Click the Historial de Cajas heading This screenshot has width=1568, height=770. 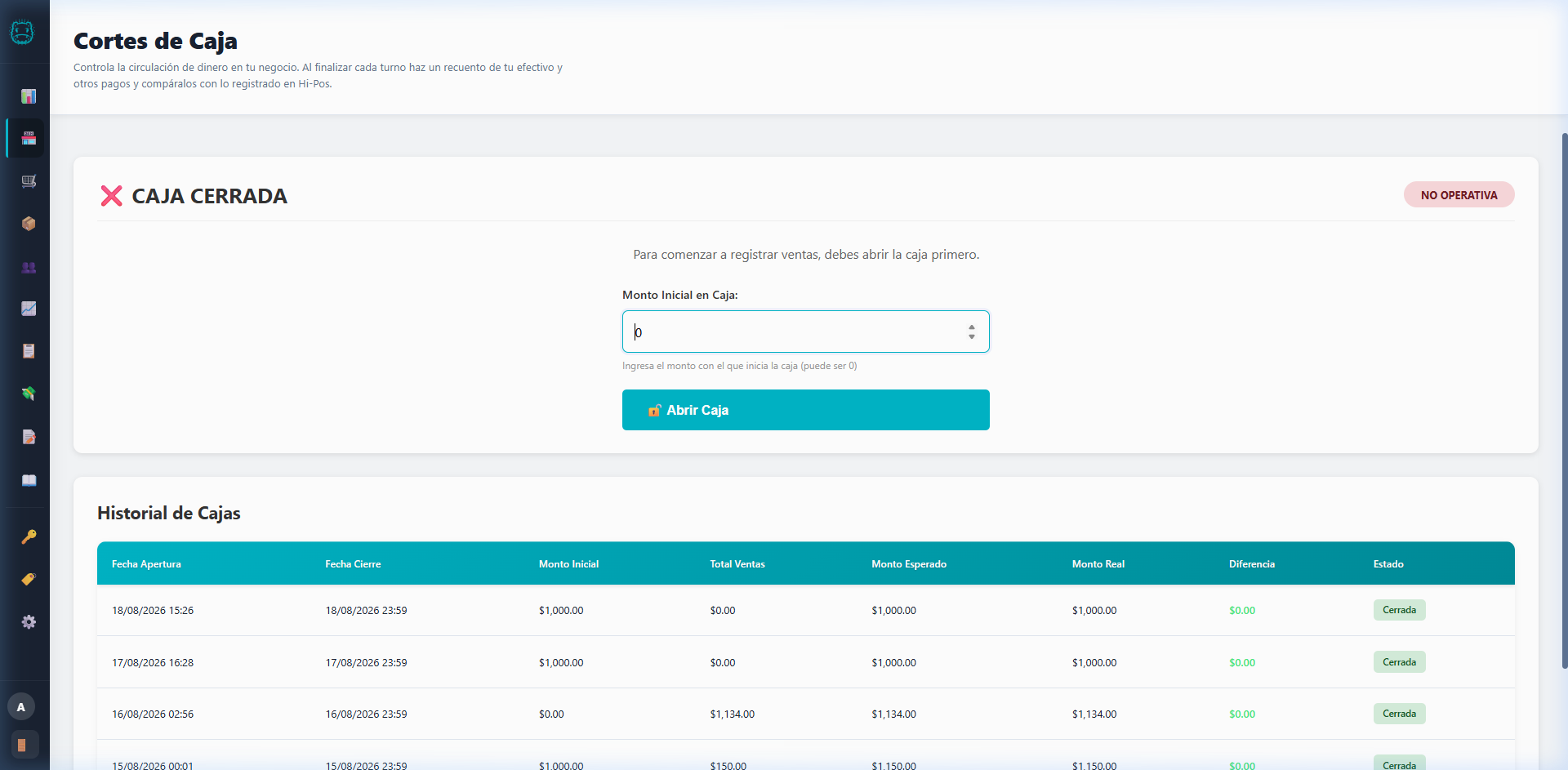[169, 513]
